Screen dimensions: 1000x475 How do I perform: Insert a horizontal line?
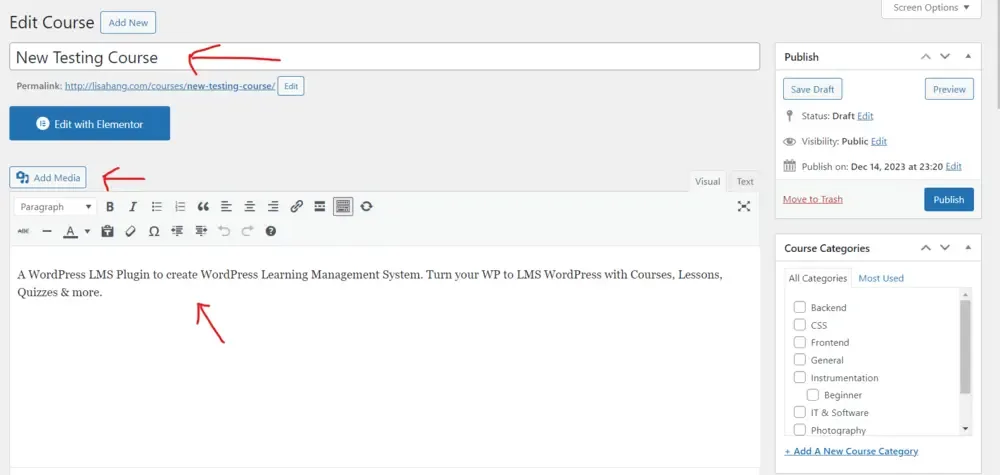[x=47, y=231]
